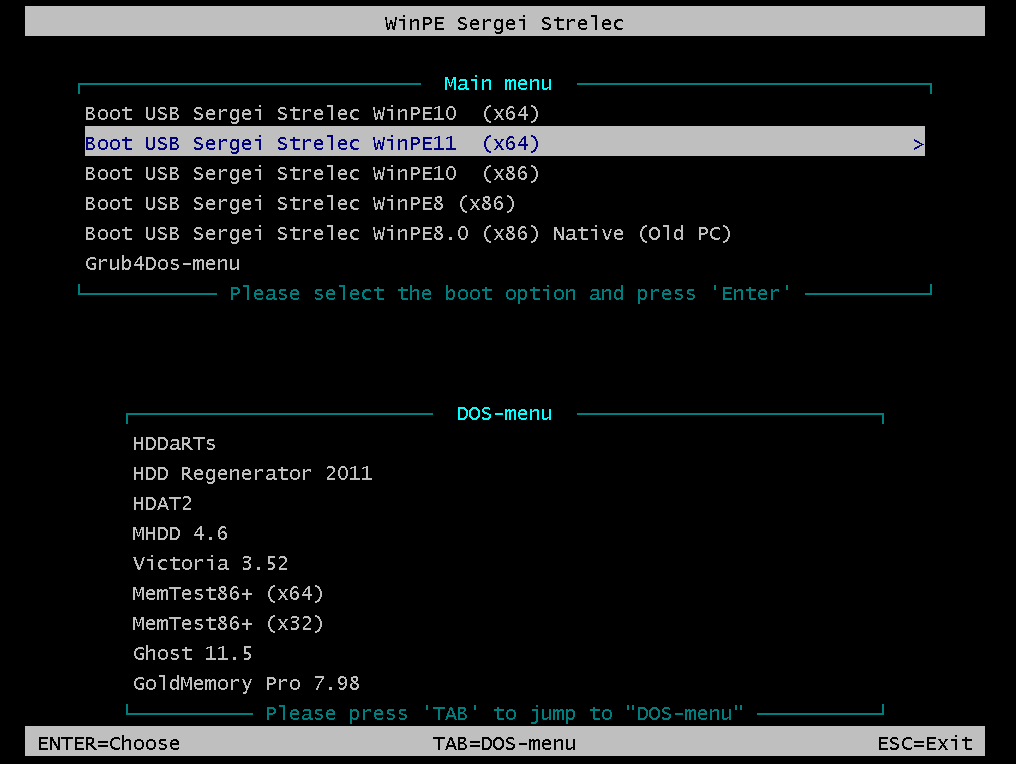
Task: Open Ghost 11.5
Action: 192,654
